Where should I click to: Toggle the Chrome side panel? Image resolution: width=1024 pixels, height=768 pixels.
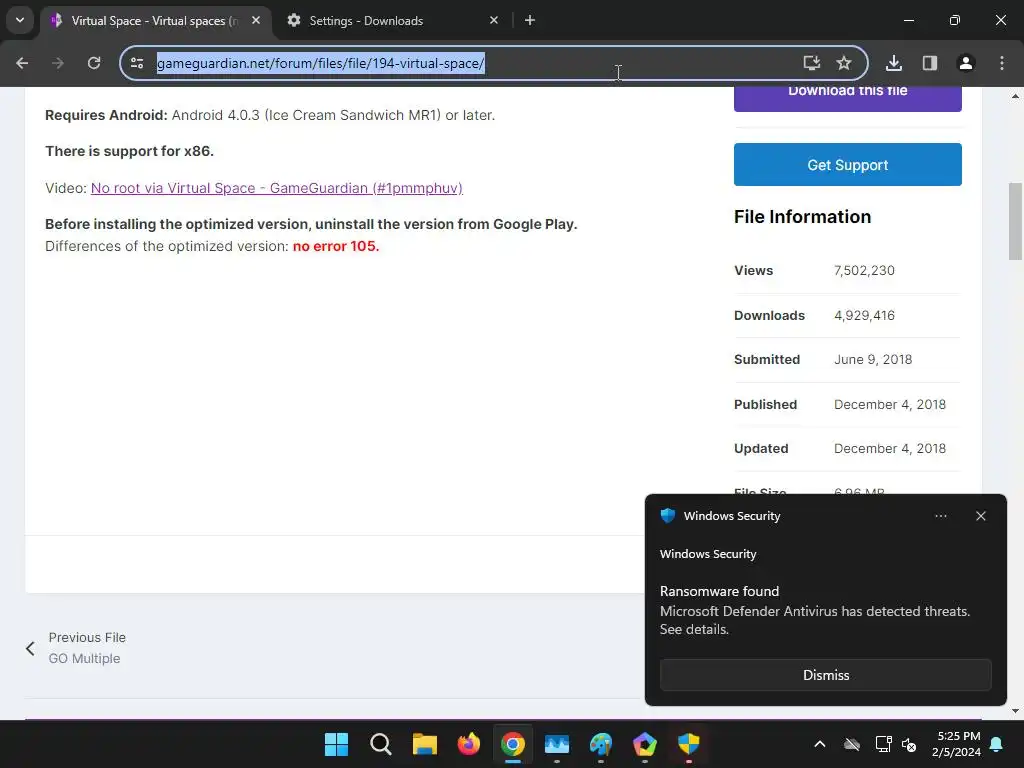[x=929, y=63]
